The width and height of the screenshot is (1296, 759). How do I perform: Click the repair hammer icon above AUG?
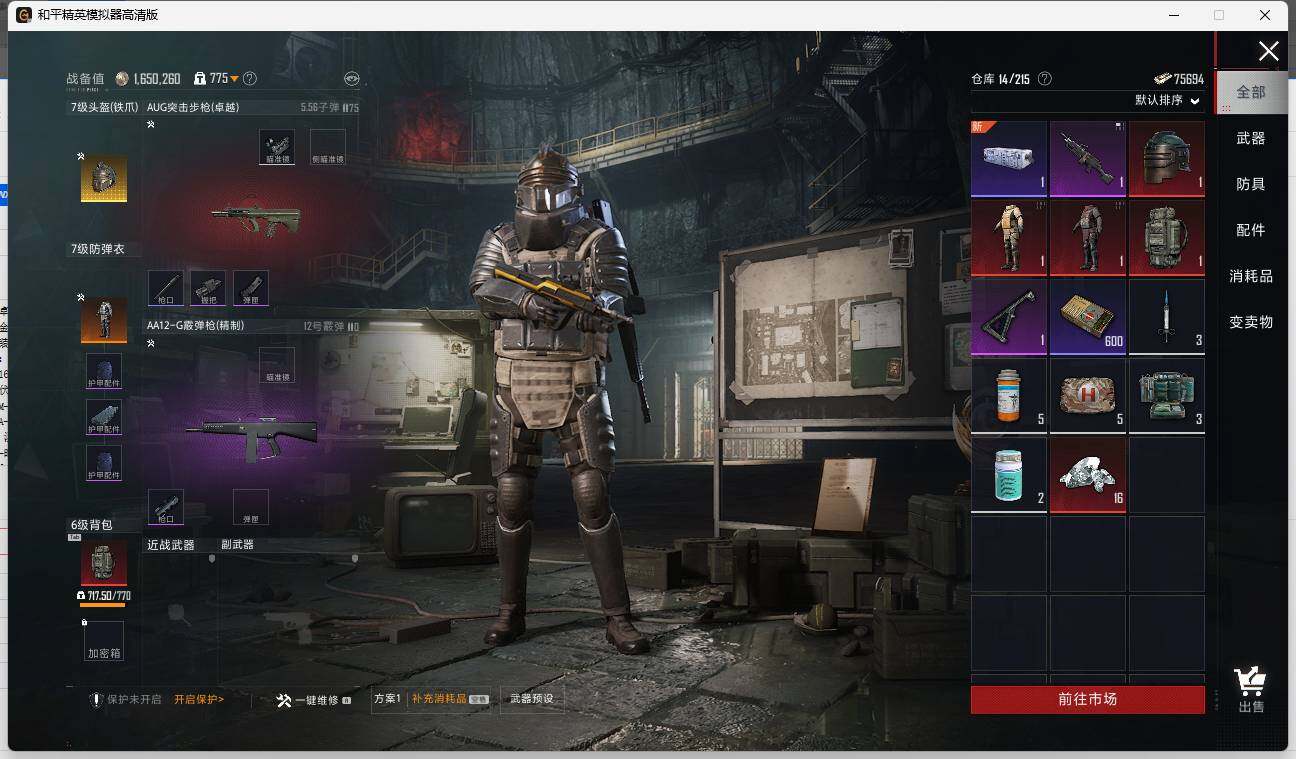coord(151,125)
